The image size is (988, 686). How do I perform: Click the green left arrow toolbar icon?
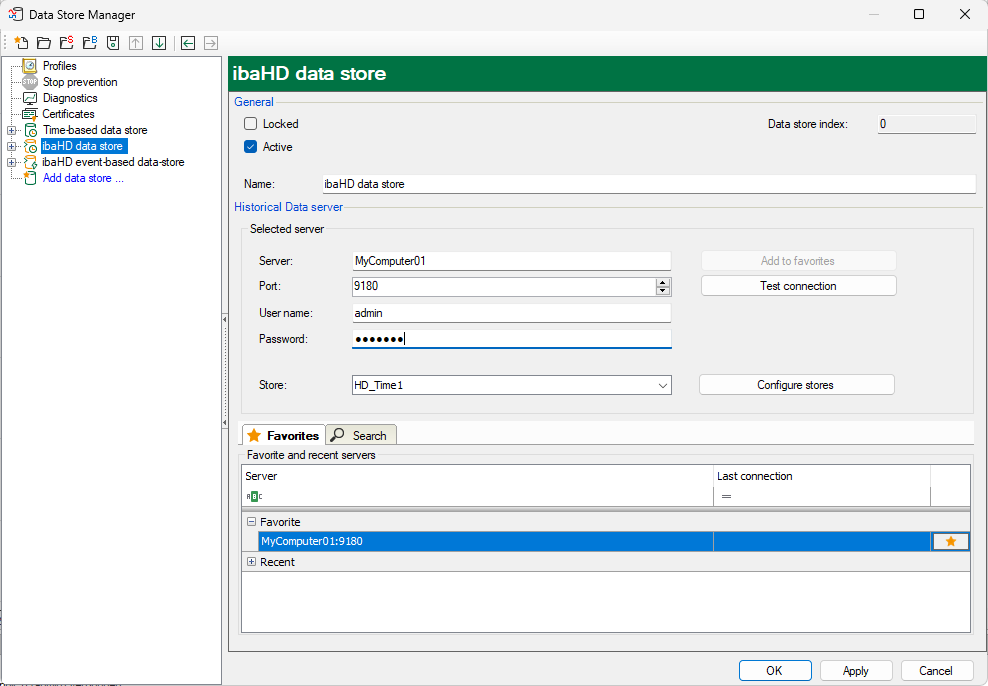(187, 43)
